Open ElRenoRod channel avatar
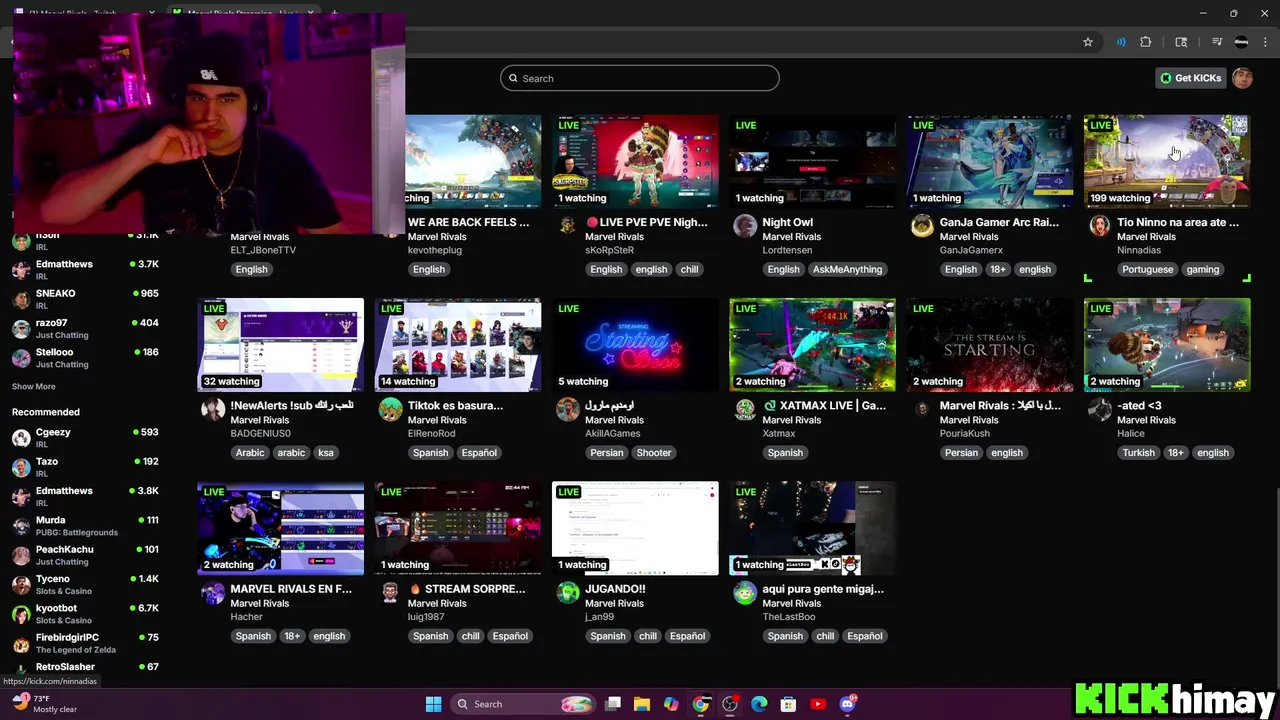The width and height of the screenshot is (1280, 720). pos(391,409)
